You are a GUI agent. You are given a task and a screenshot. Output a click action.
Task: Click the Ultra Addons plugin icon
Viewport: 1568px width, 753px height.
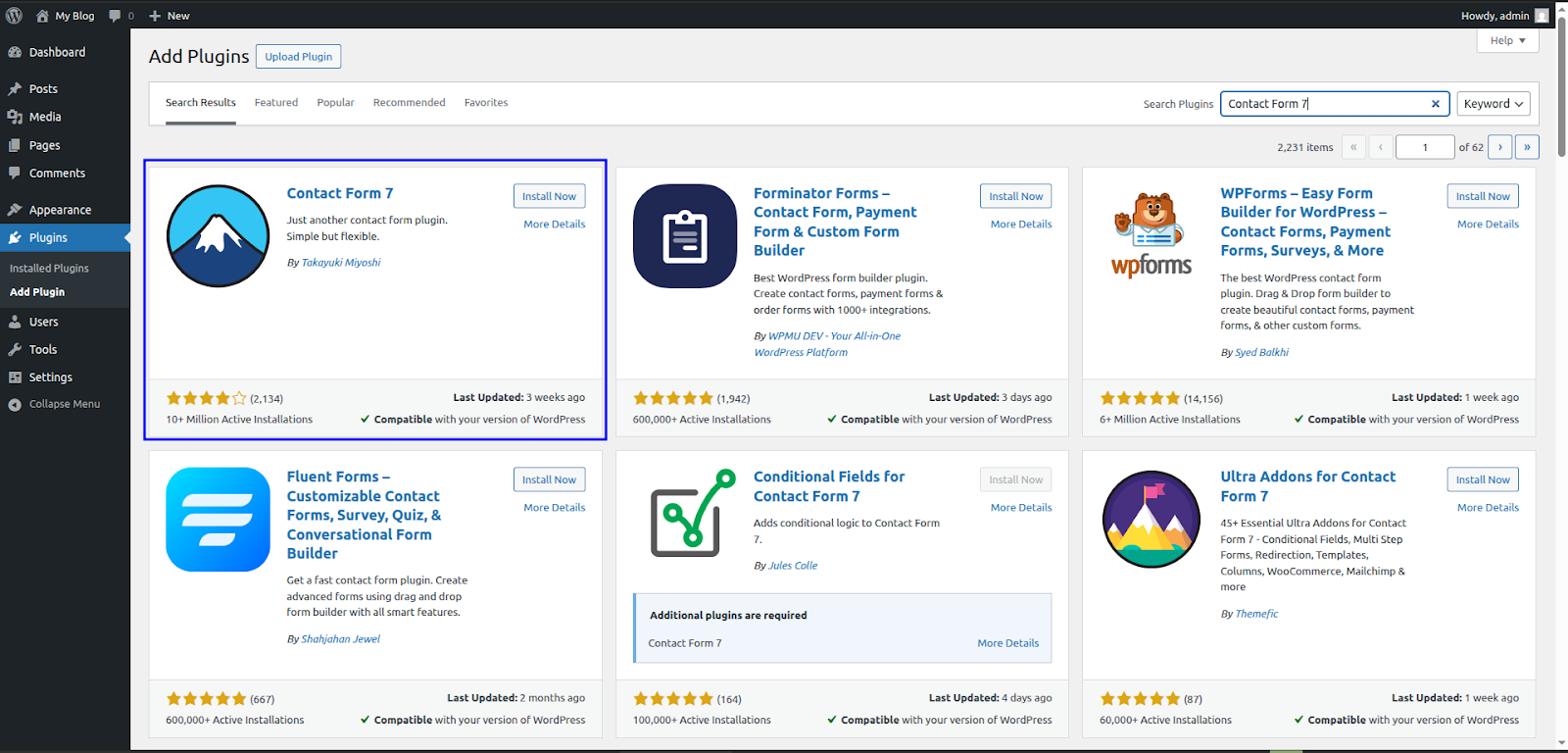(x=1151, y=520)
